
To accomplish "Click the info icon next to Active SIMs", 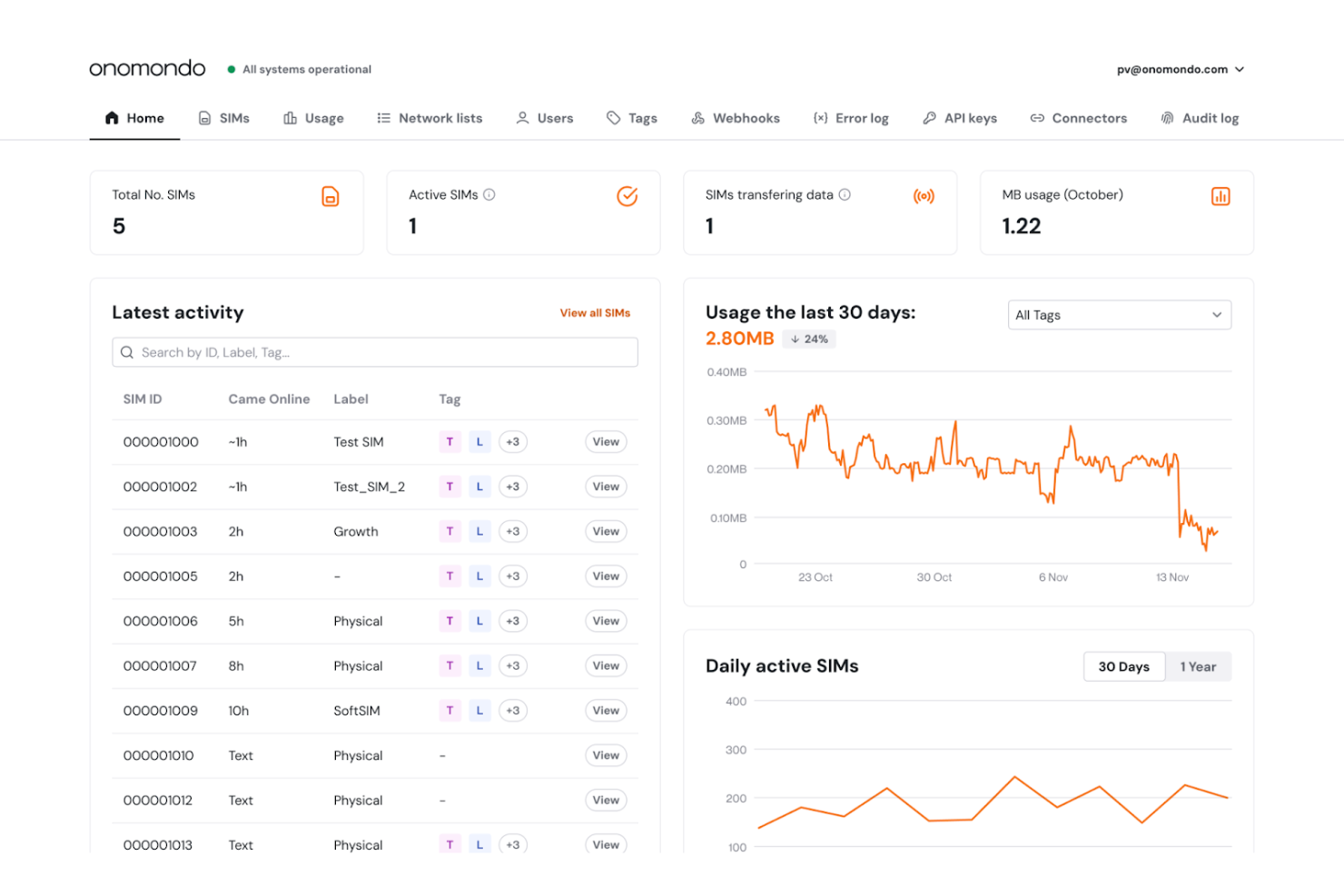I will (489, 194).
